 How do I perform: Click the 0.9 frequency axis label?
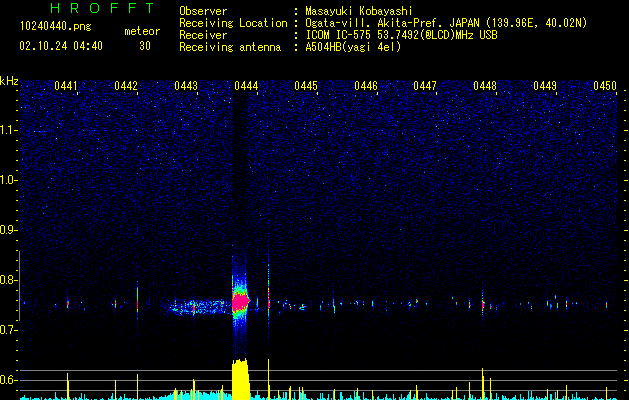click(9, 230)
